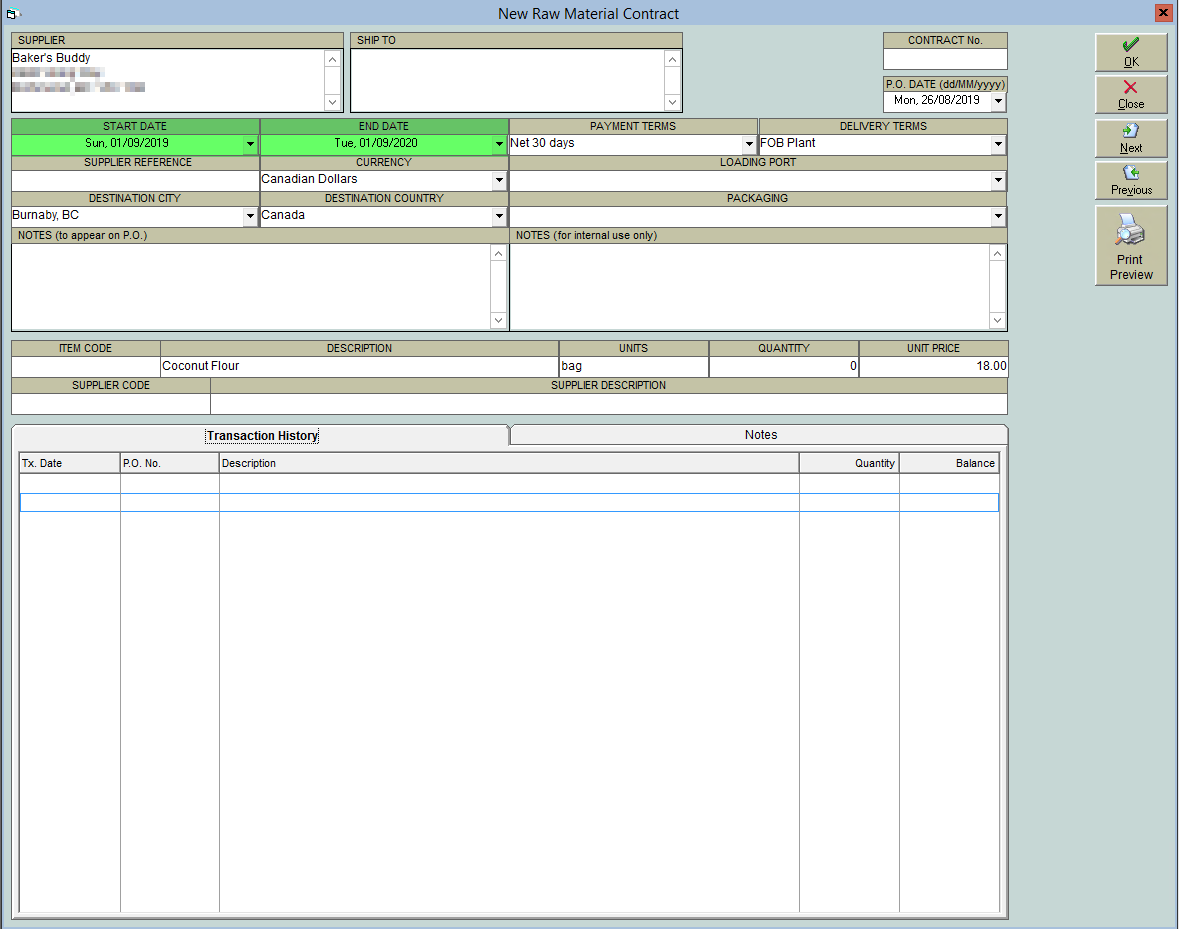The image size is (1179, 929).
Task: Click the OK green checkmark button
Action: click(x=1131, y=53)
